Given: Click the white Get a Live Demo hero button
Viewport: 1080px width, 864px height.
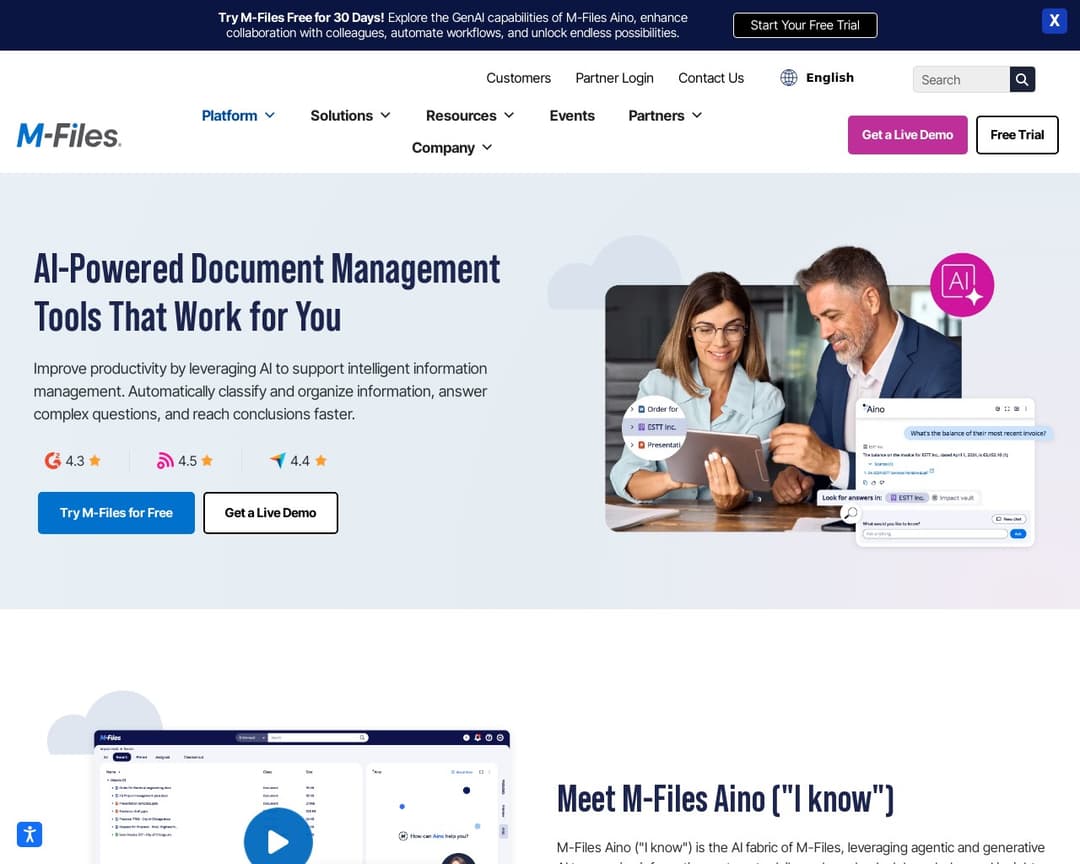Looking at the screenshot, I should (x=271, y=513).
